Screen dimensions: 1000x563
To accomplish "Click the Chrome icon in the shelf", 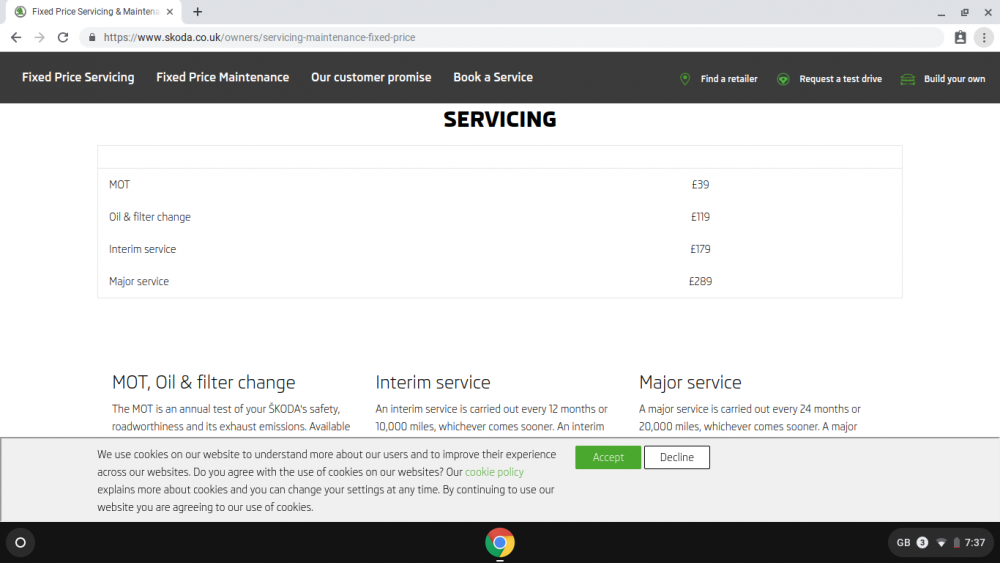I will 500,543.
